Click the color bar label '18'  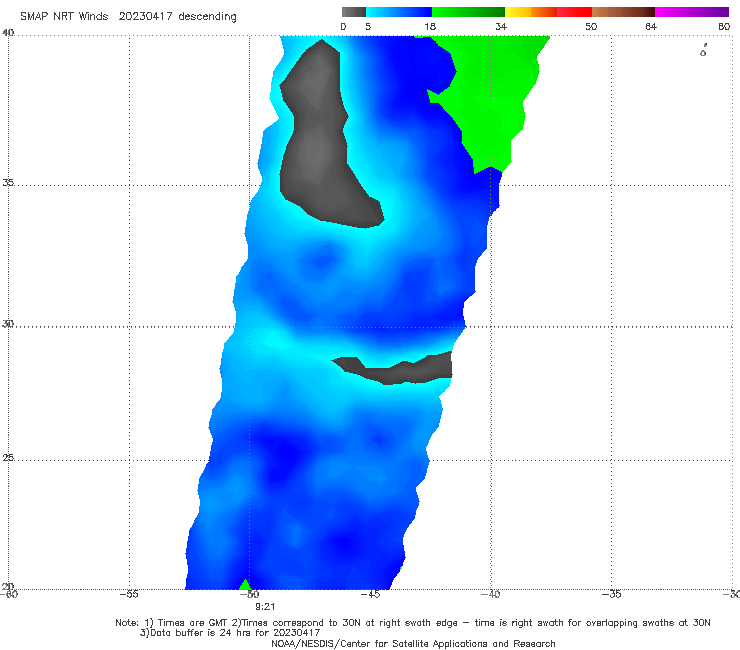coord(430,27)
